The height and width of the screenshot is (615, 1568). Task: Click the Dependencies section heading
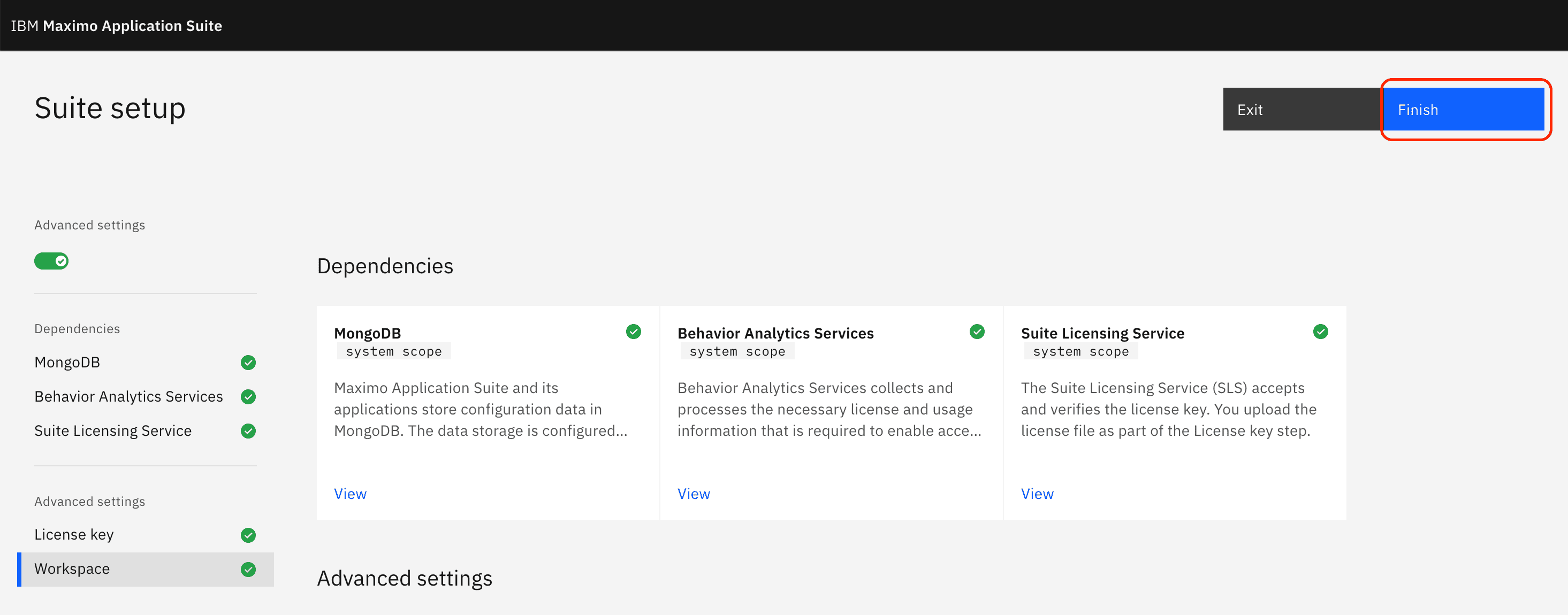[x=385, y=266]
